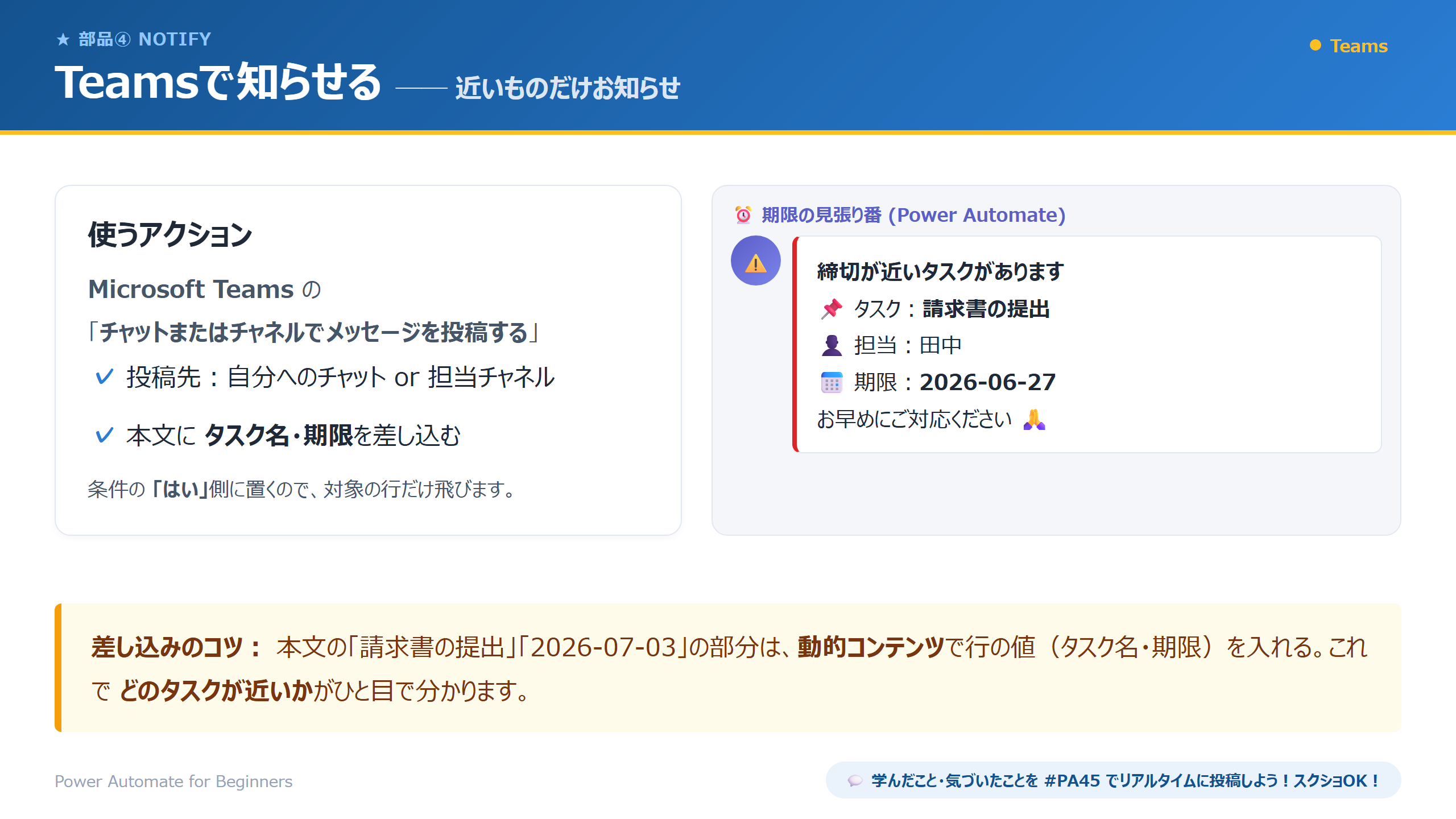Click the 部品④ NOTIFY header label

144,39
